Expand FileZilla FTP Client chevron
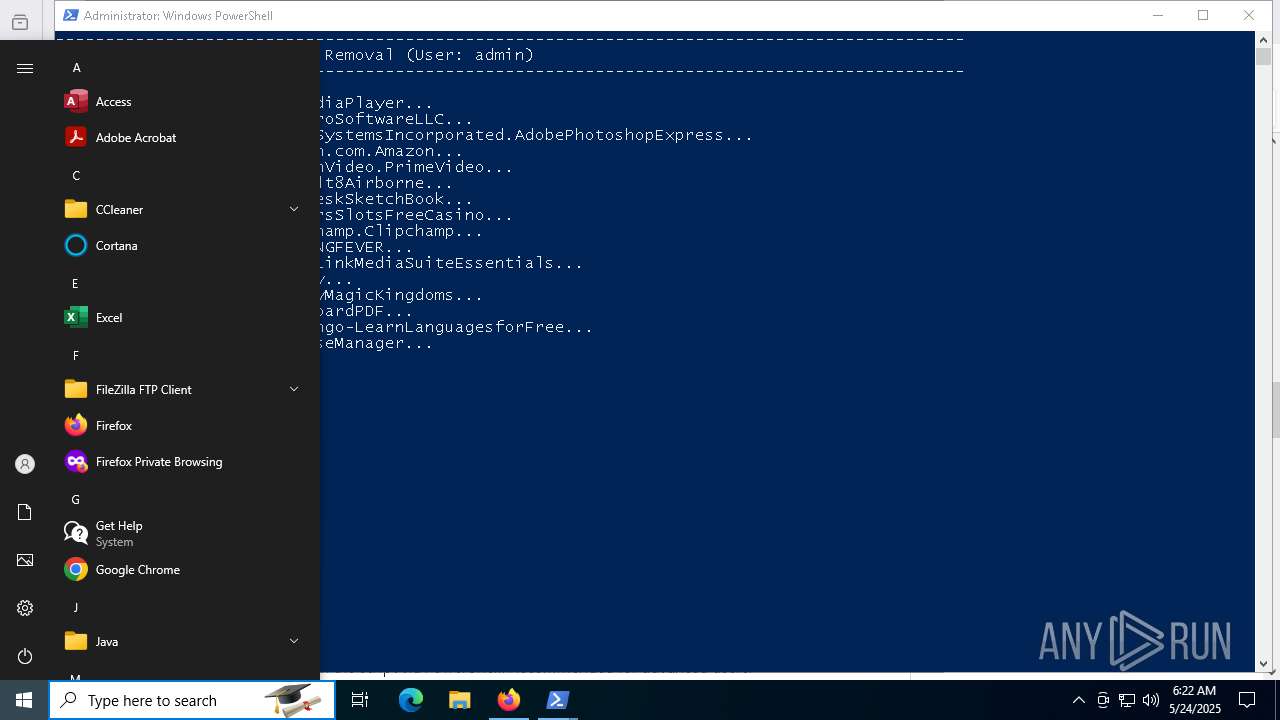 [294, 389]
